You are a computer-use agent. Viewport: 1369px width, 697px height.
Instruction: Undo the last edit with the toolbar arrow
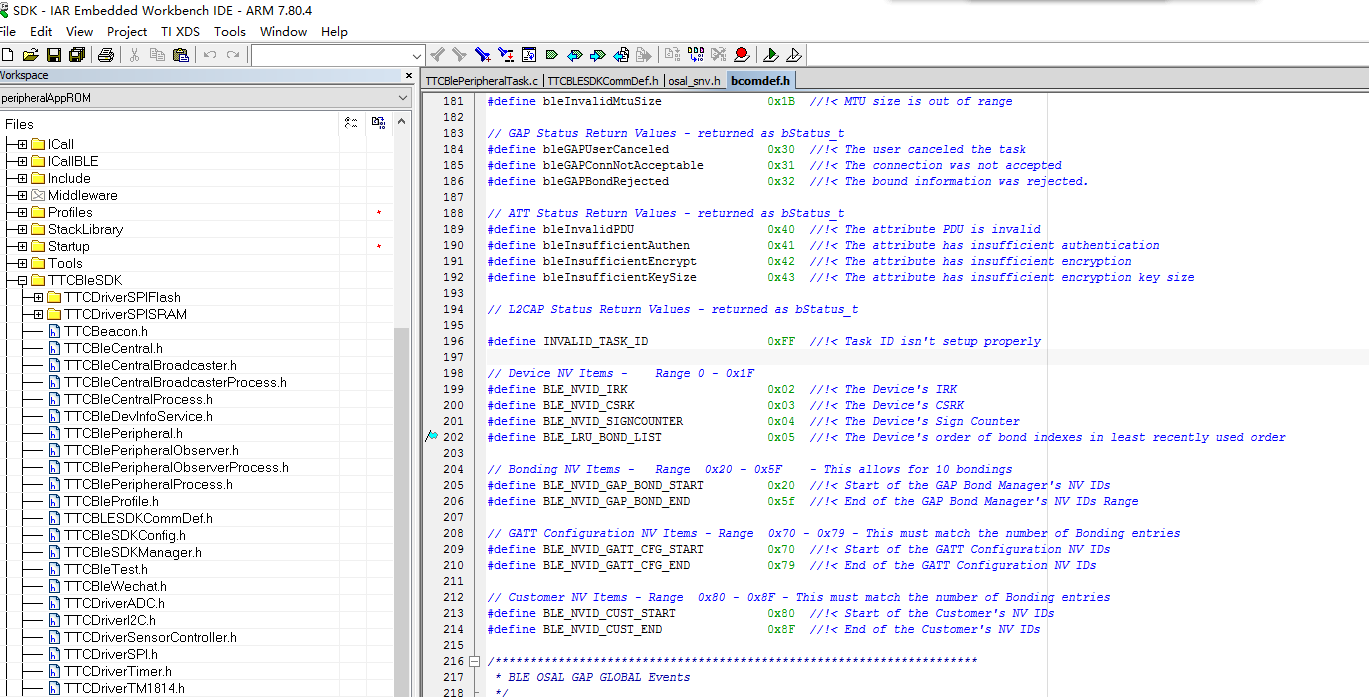[209, 55]
